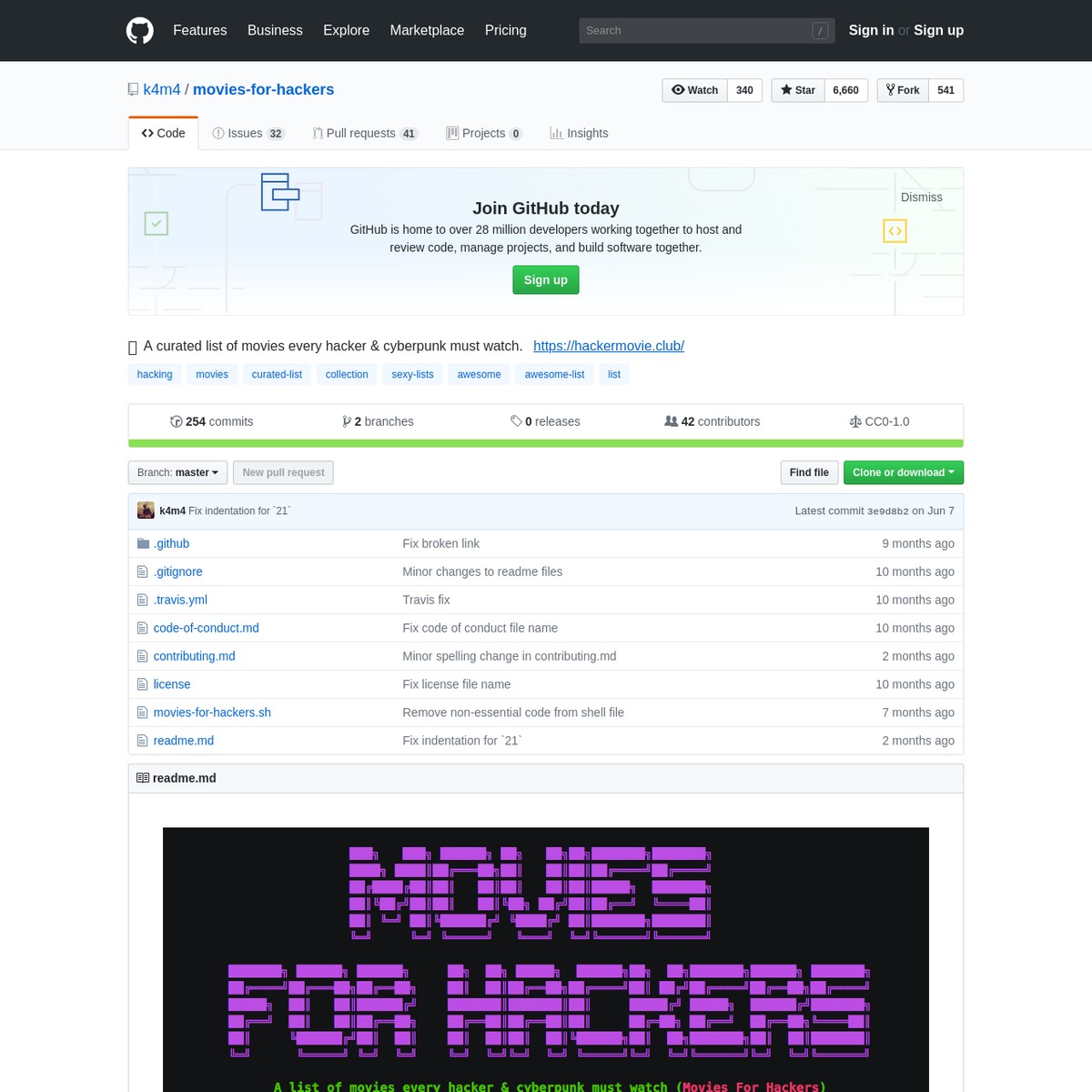Click the green Sign up banner button
The image size is (1092, 1092).
(546, 279)
